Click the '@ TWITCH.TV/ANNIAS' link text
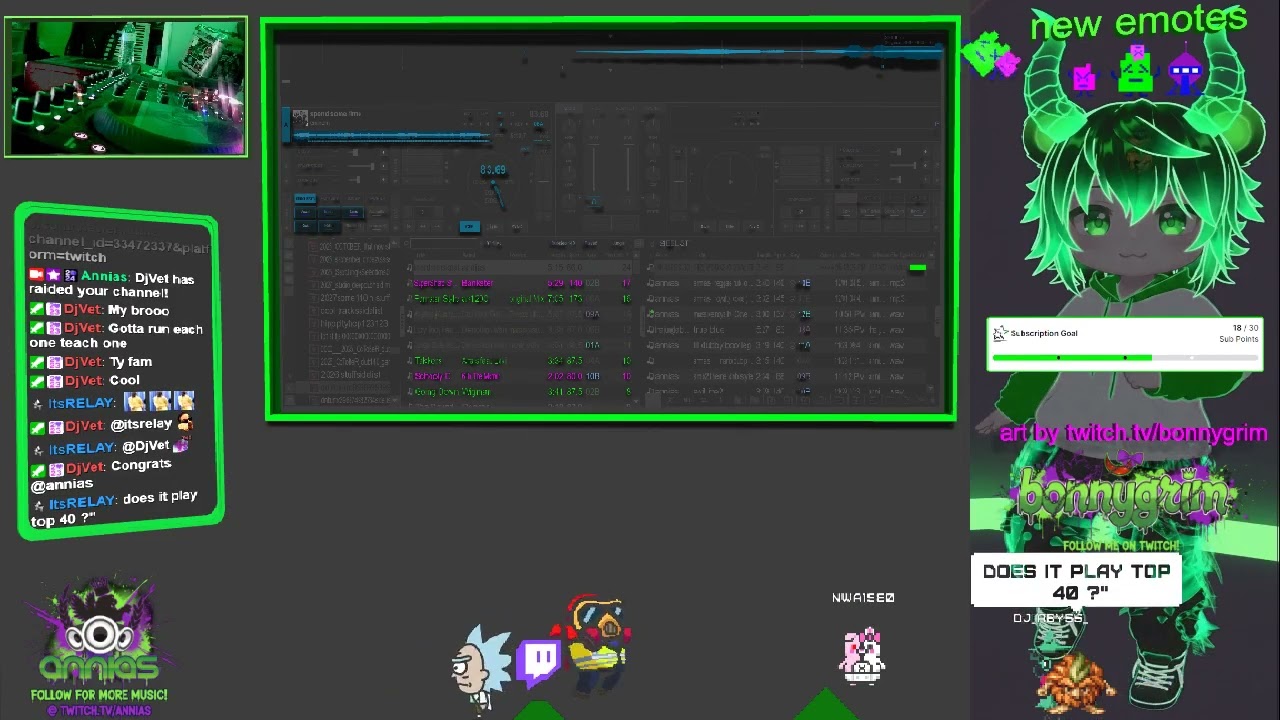The width and height of the screenshot is (1280, 720). (98, 711)
